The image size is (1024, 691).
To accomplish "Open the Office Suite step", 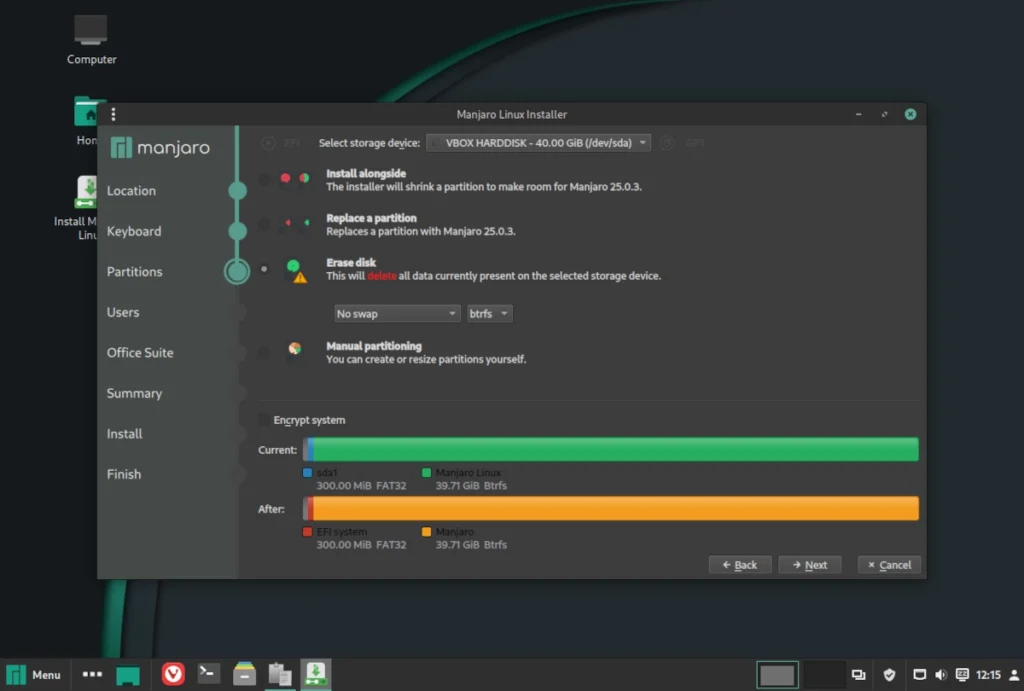I will click(x=140, y=353).
